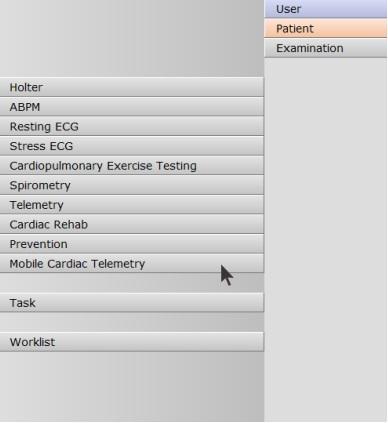
Task: Click the gap between Mobile Cardiac Telemetry and Task
Action: (x=132, y=283)
